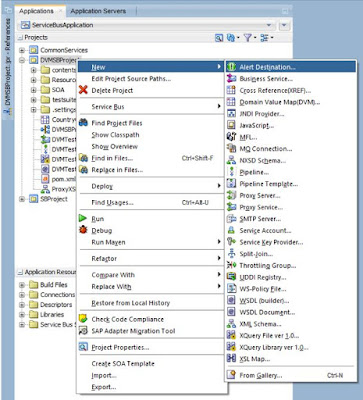The image size is (363, 400).
Task: Select Find in Files
Action: (151, 158)
